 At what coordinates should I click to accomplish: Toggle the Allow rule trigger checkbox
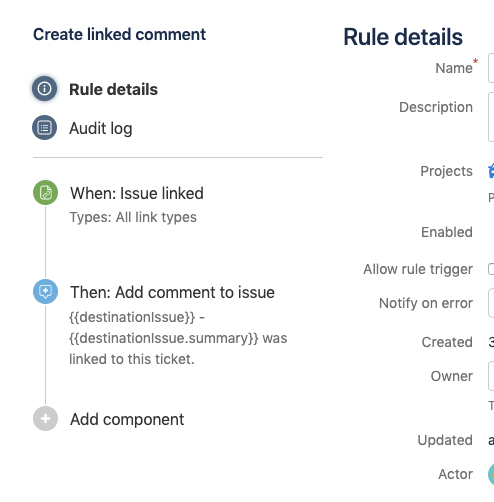(x=491, y=269)
